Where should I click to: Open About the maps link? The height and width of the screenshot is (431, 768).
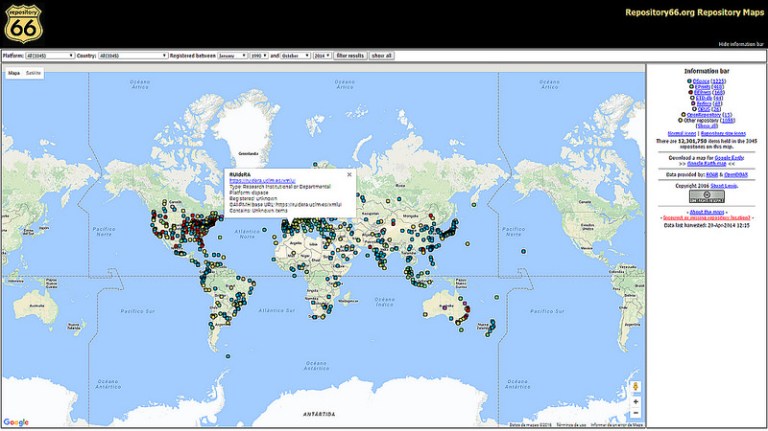[x=707, y=212]
